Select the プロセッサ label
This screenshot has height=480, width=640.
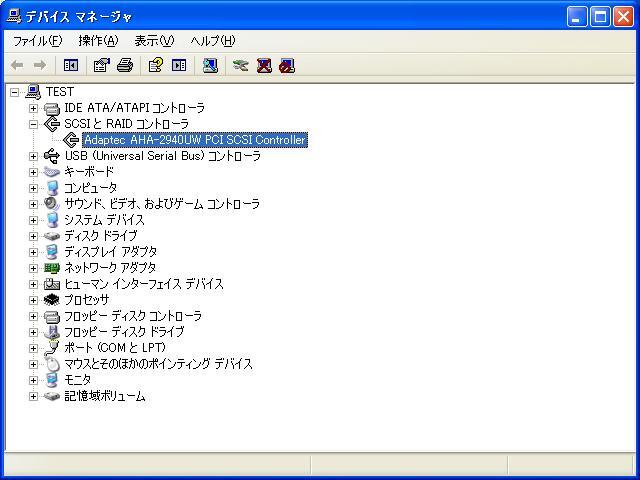tap(87, 300)
